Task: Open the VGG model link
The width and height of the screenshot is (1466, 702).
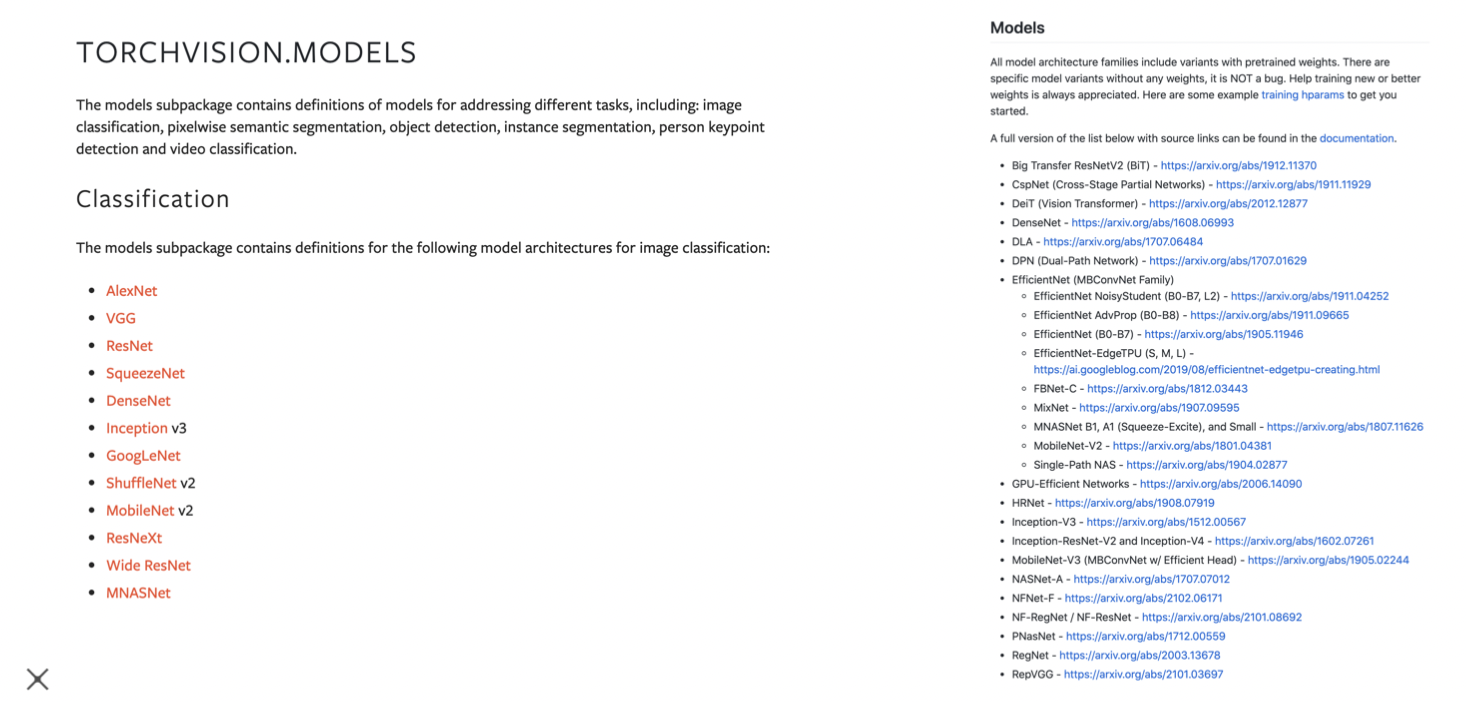Action: [121, 318]
